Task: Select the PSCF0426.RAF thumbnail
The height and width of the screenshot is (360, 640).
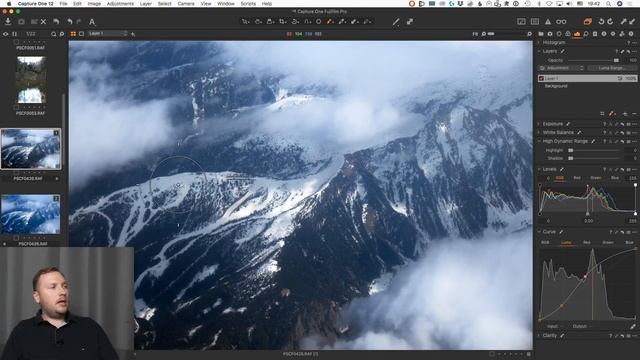Action: point(31,149)
